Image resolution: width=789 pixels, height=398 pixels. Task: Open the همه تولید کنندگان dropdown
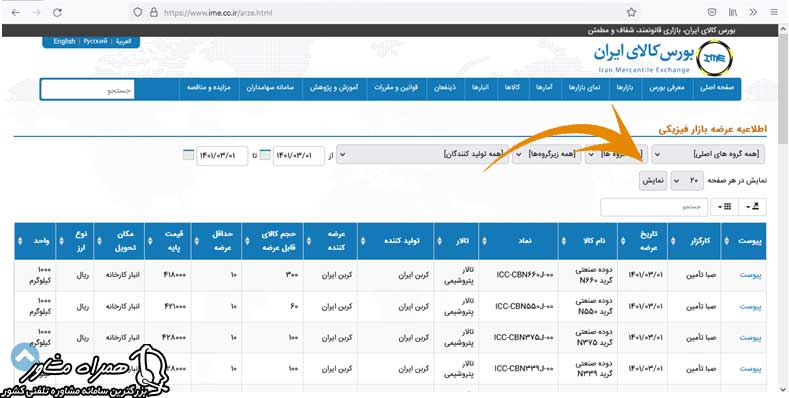pos(422,154)
